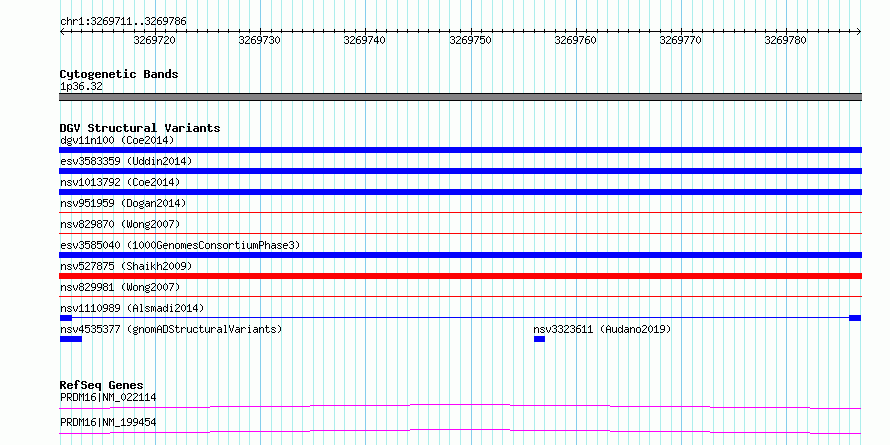
Task: Click the right blue end block of nsv1110989
Action: tap(855, 318)
